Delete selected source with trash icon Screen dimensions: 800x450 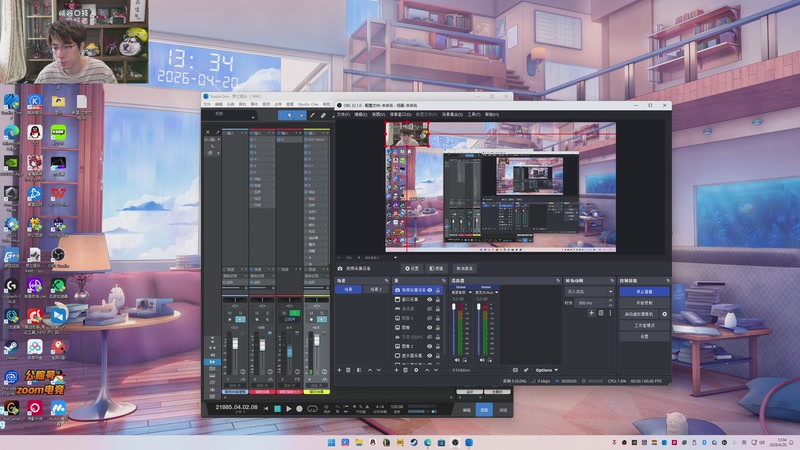click(406, 370)
